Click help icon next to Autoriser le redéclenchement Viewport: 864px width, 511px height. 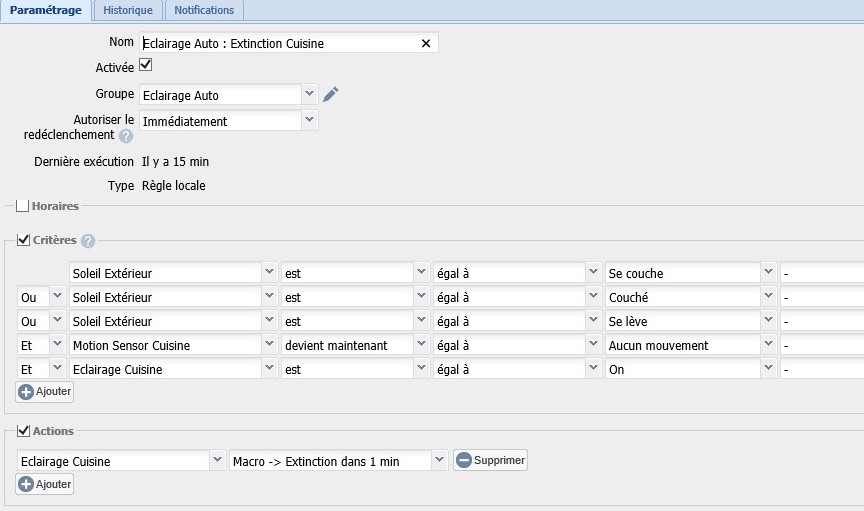126,136
